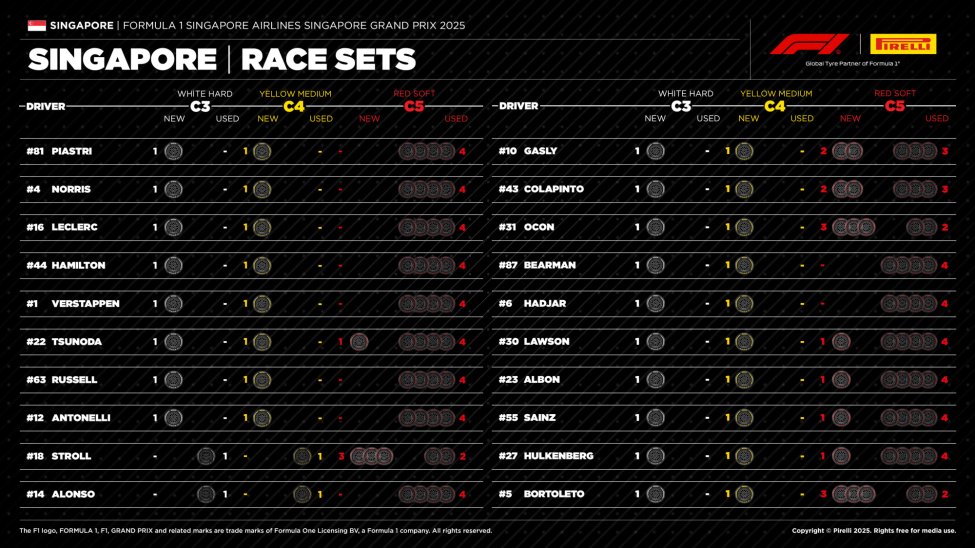Click Piastri's new hard tyre icon
Viewport: 975px width, 548px height.
pyautogui.click(x=173, y=151)
